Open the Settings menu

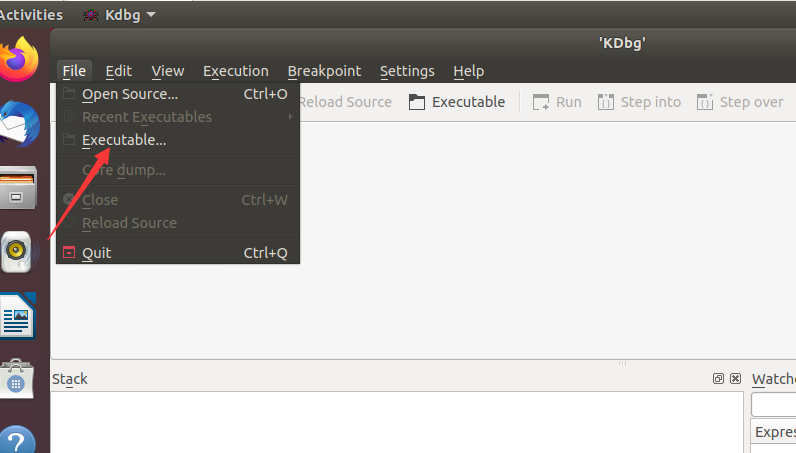[x=407, y=71]
